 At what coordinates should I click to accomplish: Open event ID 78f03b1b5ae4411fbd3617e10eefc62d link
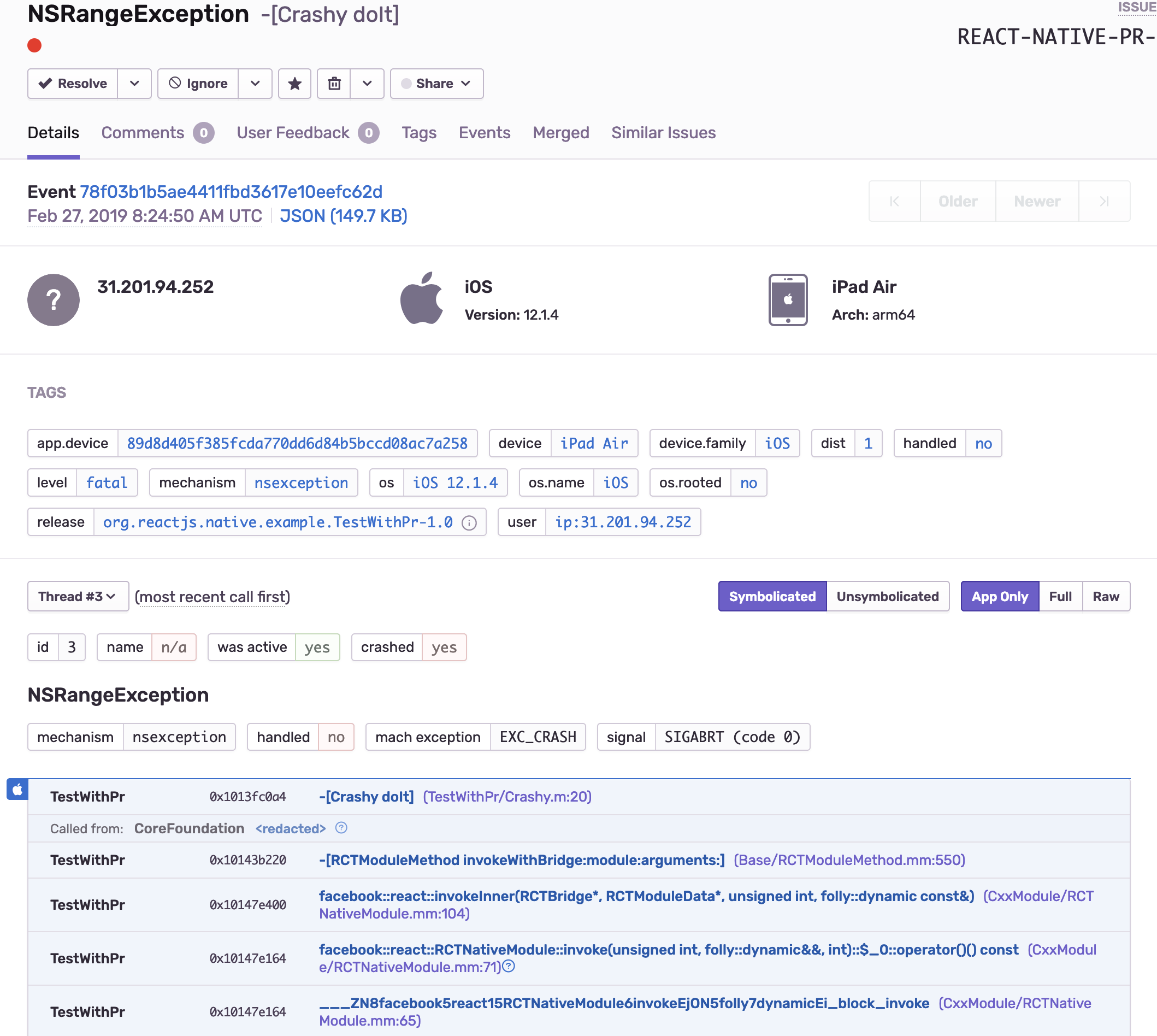pyautogui.click(x=231, y=192)
